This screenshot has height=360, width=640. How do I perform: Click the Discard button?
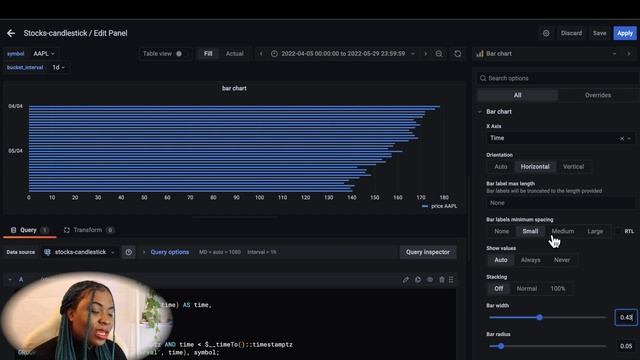pos(571,33)
